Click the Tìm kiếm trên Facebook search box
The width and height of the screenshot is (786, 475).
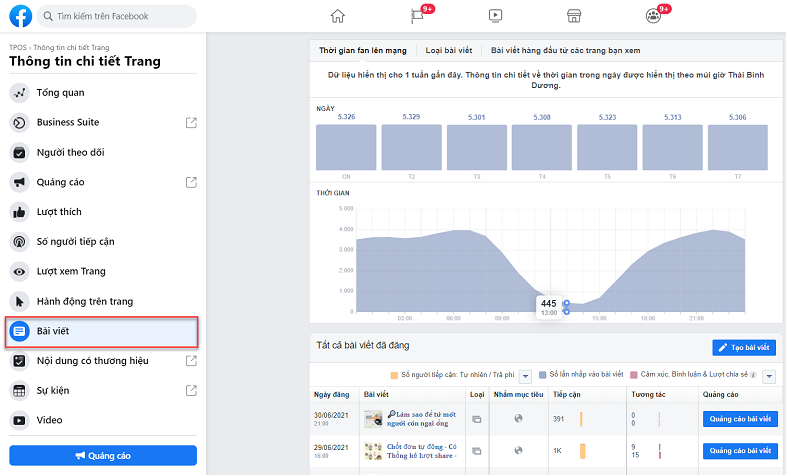click(x=116, y=16)
